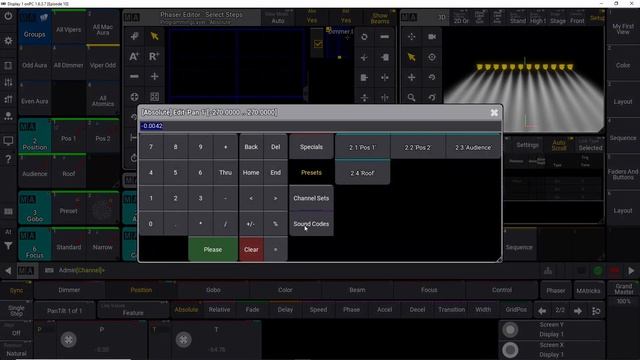This screenshot has height=360, width=640.
Task: Click the Grand Master 100% fader
Action: click(623, 294)
